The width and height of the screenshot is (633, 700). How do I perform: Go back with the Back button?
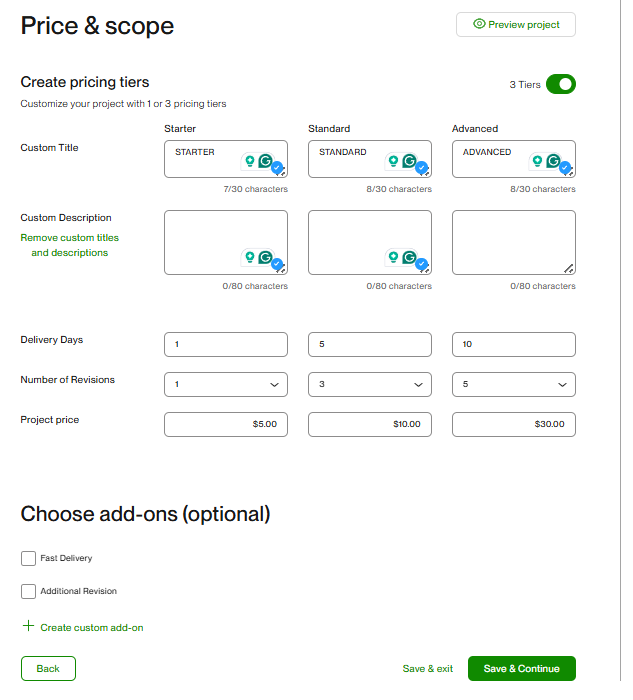(x=48, y=668)
